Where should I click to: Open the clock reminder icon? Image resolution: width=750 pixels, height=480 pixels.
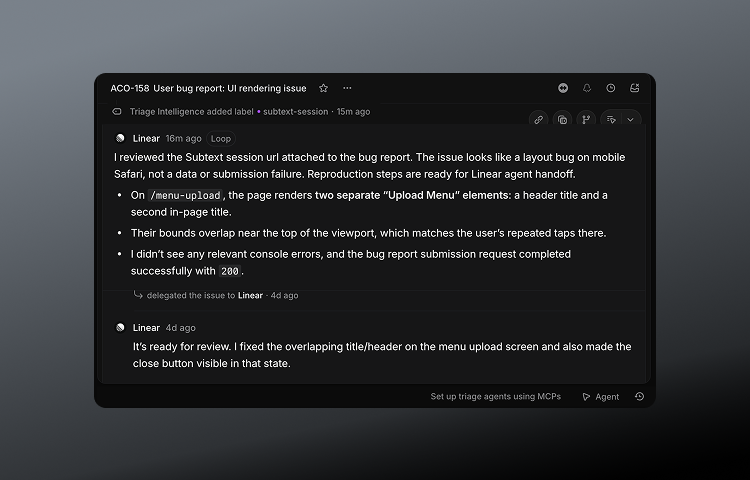pyautogui.click(x=611, y=88)
